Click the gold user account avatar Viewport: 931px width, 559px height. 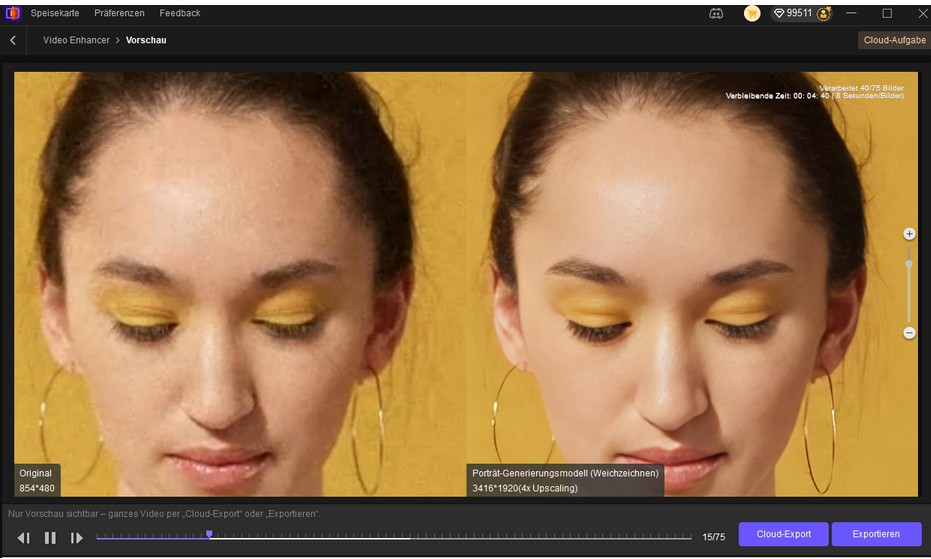coord(824,13)
